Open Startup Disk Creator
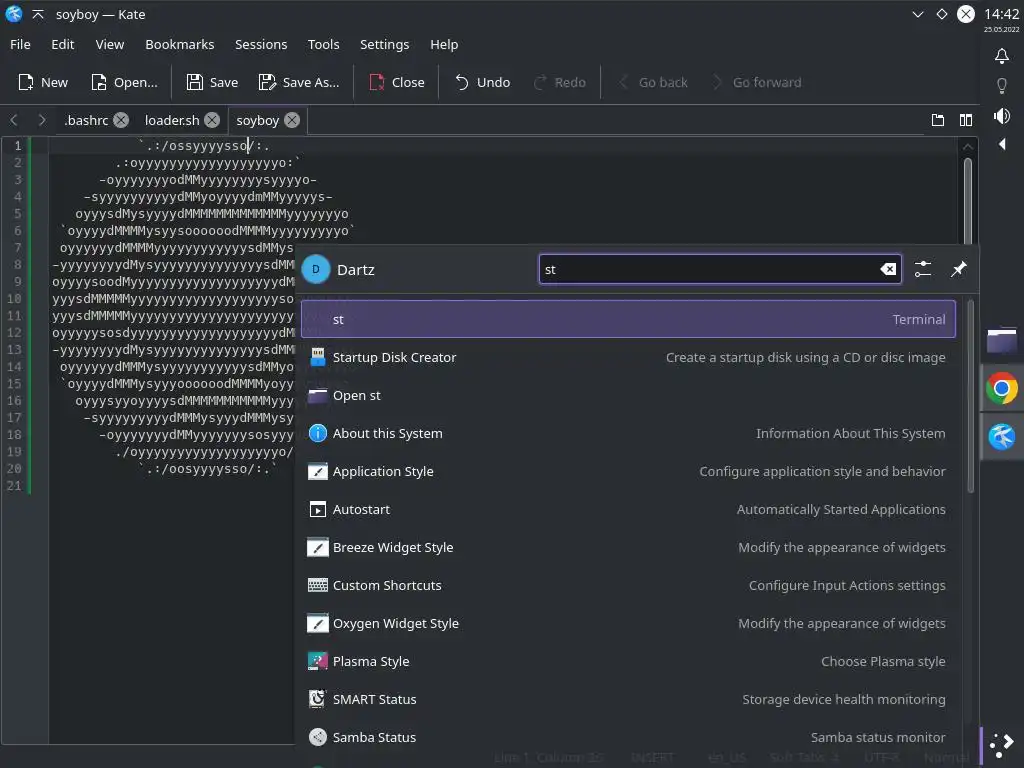The width and height of the screenshot is (1024, 768). click(628, 357)
